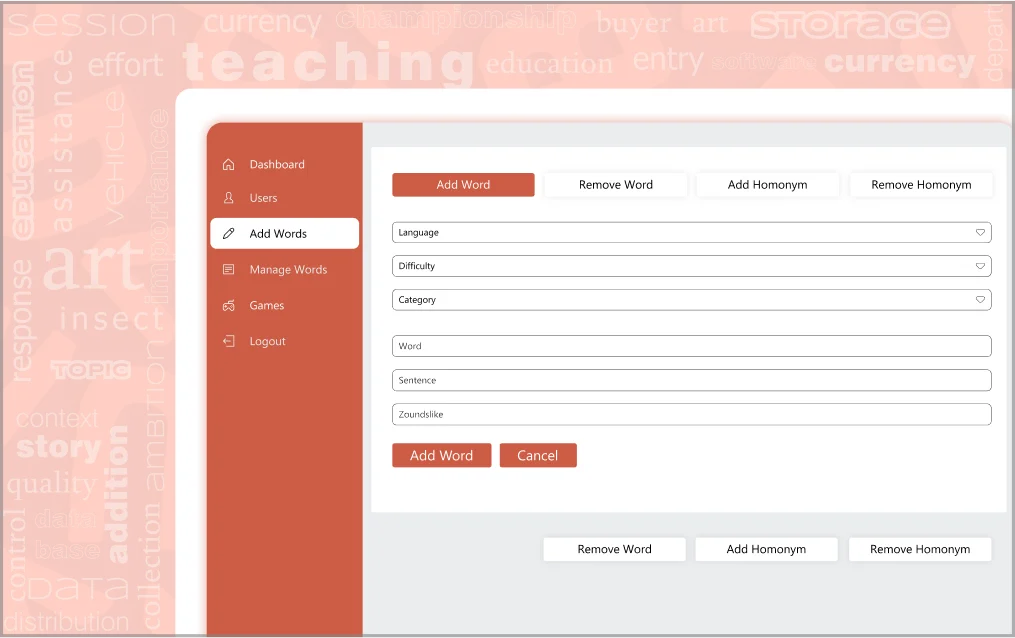Click the bottom Remove Homonym button
The height and width of the screenshot is (638, 1015).
[x=919, y=549]
